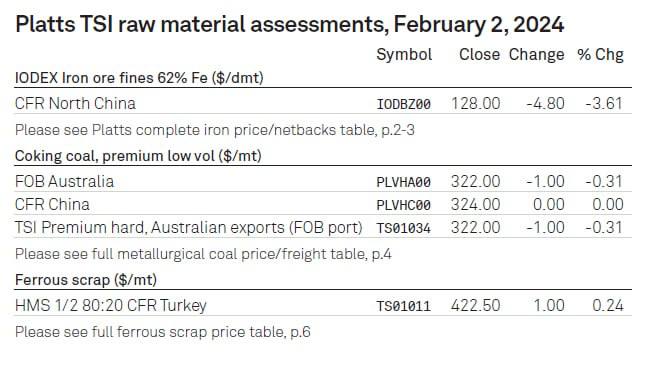
Task: Select the Close column header
Action: tap(480, 55)
